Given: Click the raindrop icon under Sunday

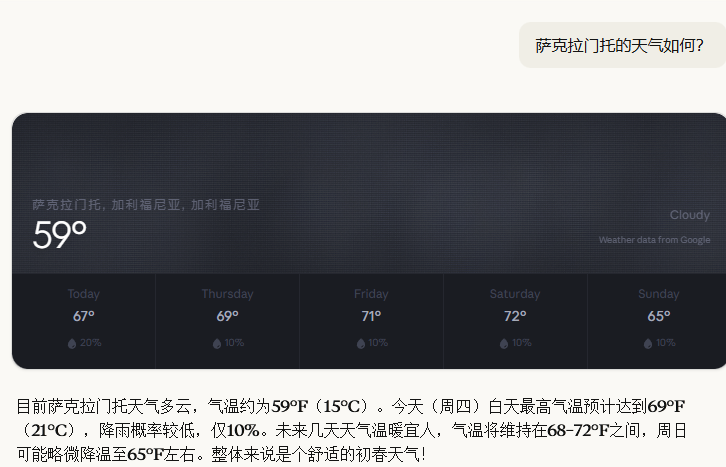Looking at the screenshot, I should (x=648, y=343).
